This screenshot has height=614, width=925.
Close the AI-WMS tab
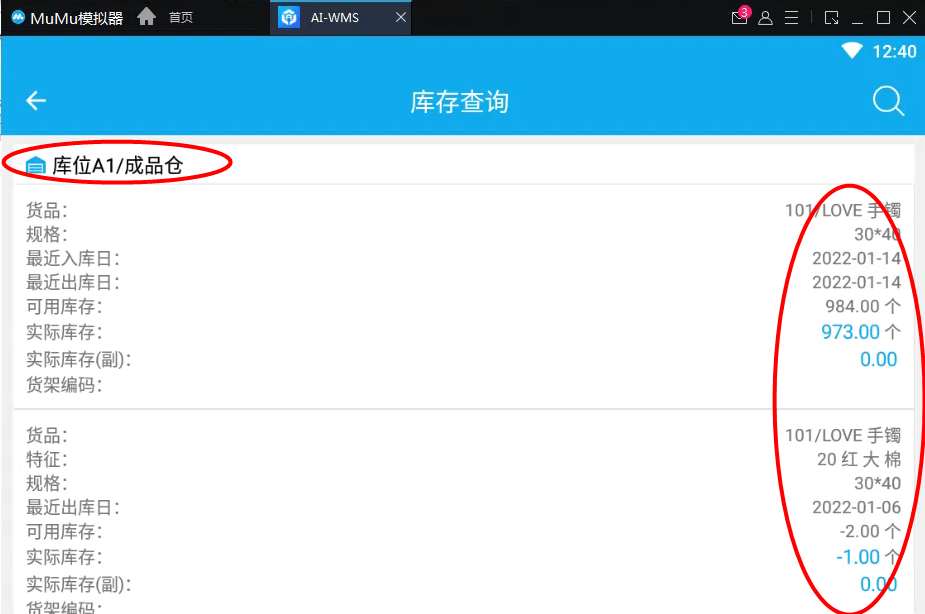click(401, 18)
